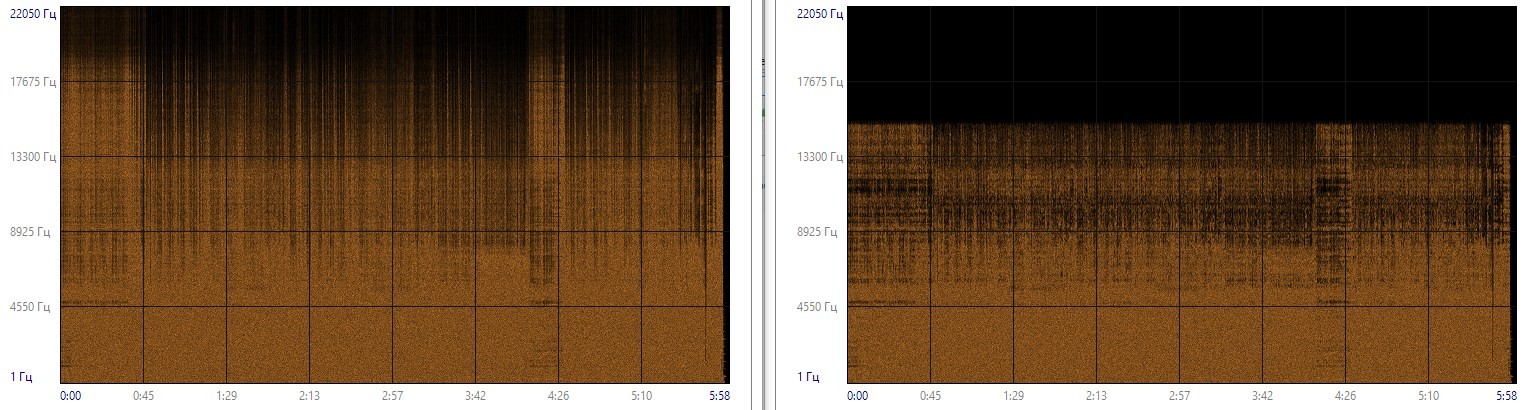The width and height of the screenshot is (1526, 410).
Task: Click the 5:58 end time on left spectrogram
Action: tap(719, 396)
